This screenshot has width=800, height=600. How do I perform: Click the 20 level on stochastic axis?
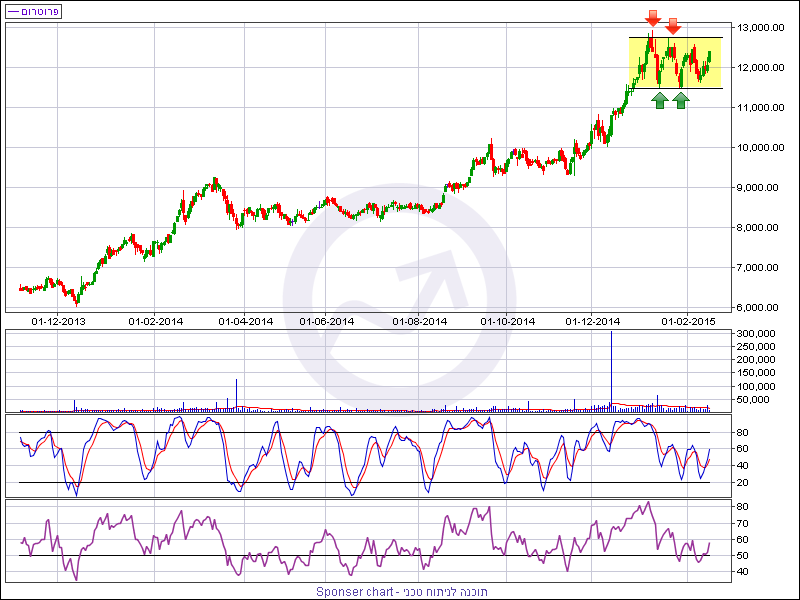pos(743,482)
